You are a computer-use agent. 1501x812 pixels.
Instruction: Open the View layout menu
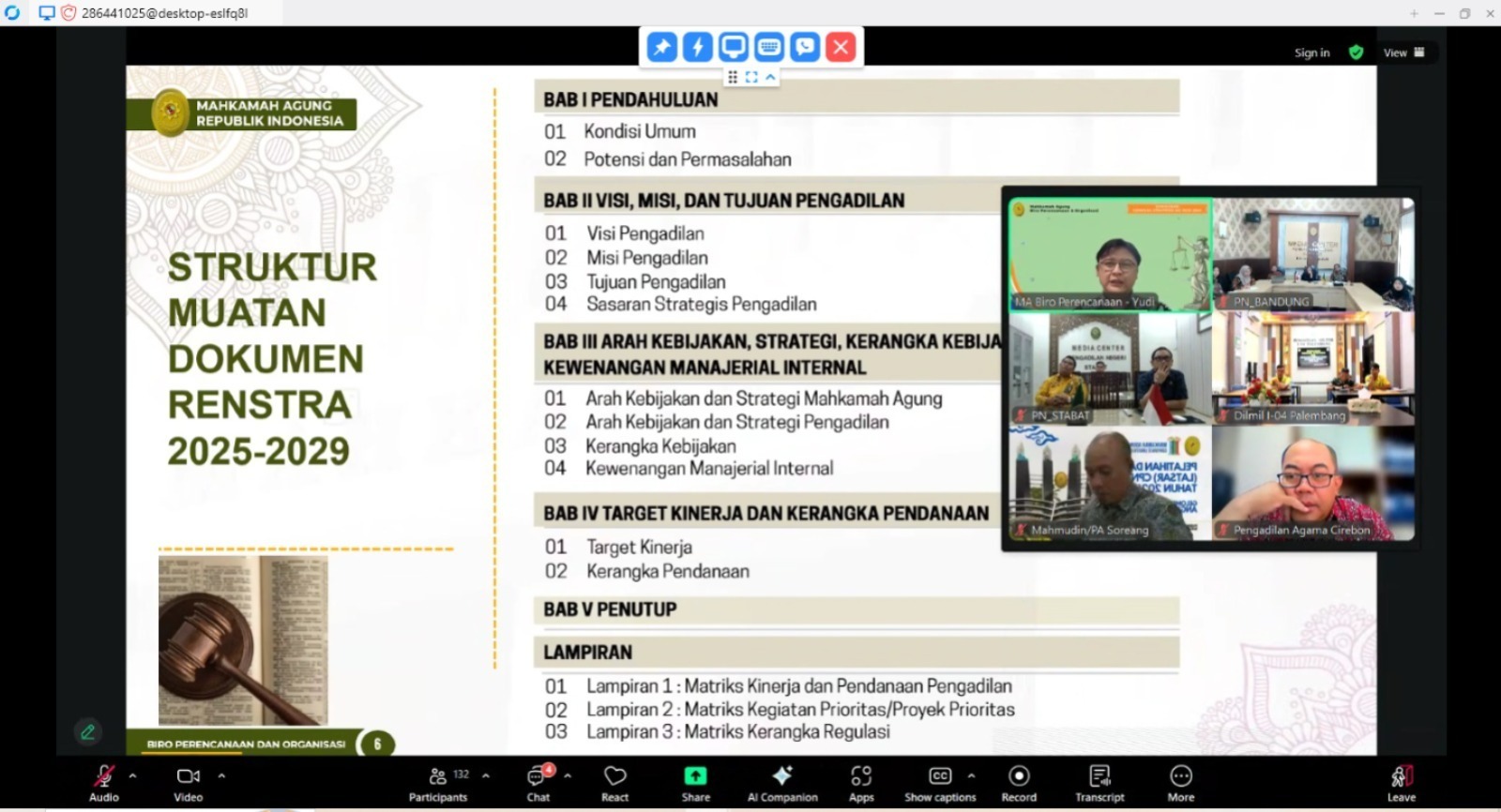pyautogui.click(x=1403, y=53)
